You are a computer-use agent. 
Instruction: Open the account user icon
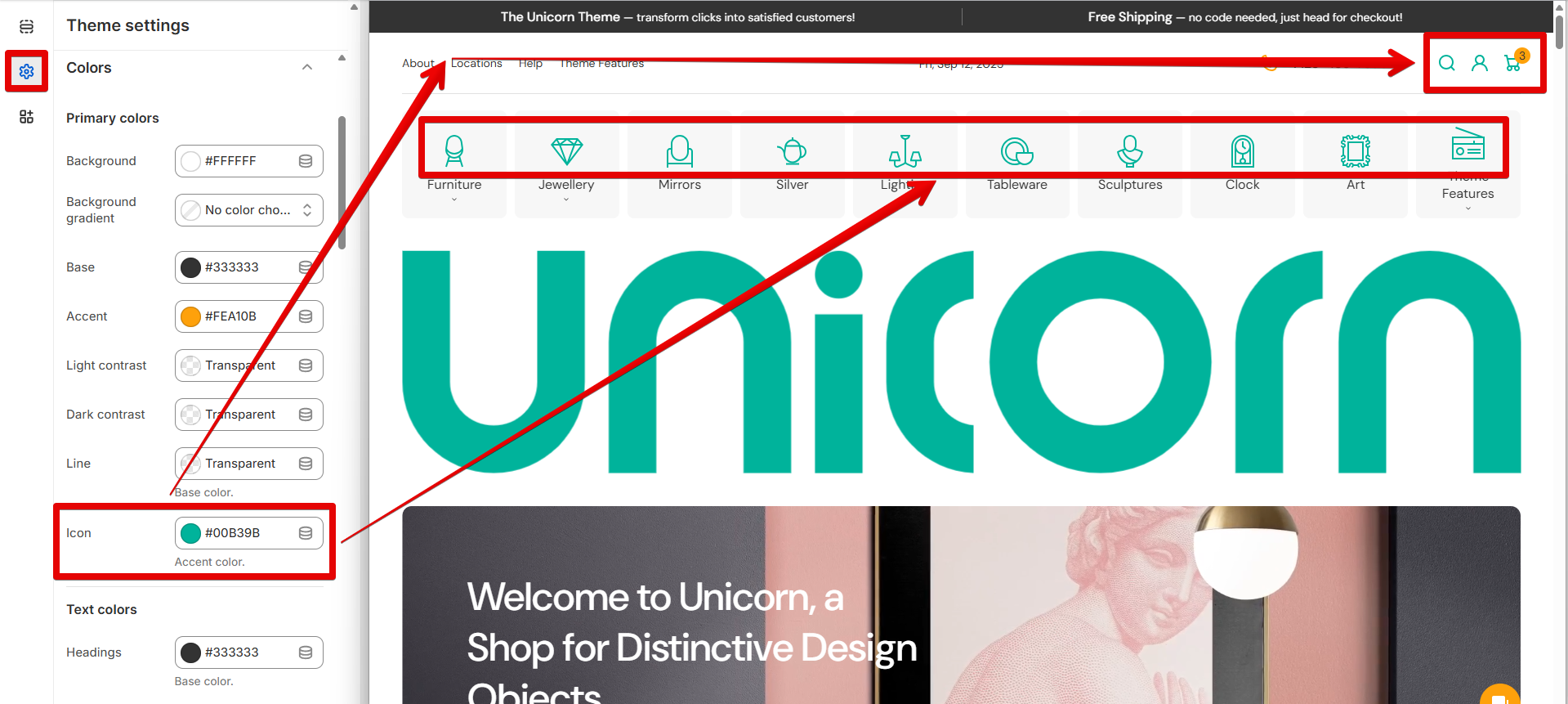click(x=1479, y=63)
